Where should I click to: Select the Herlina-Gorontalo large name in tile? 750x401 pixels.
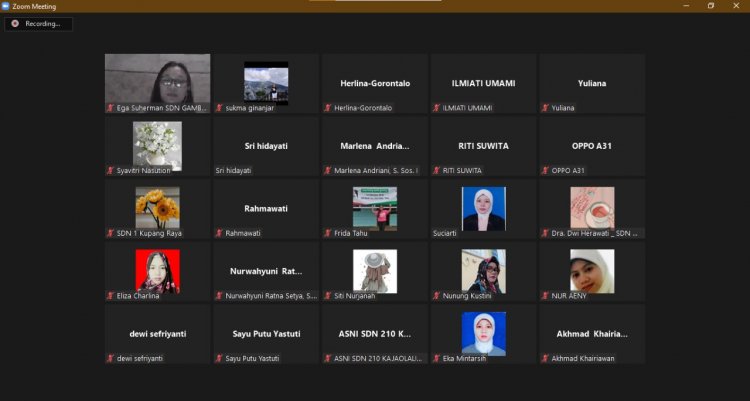point(375,83)
